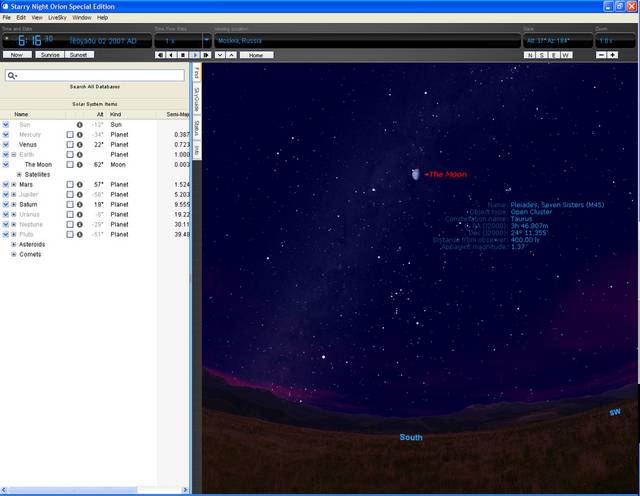Return to the Home location
The width and height of the screenshot is (640, 496).
point(256,55)
